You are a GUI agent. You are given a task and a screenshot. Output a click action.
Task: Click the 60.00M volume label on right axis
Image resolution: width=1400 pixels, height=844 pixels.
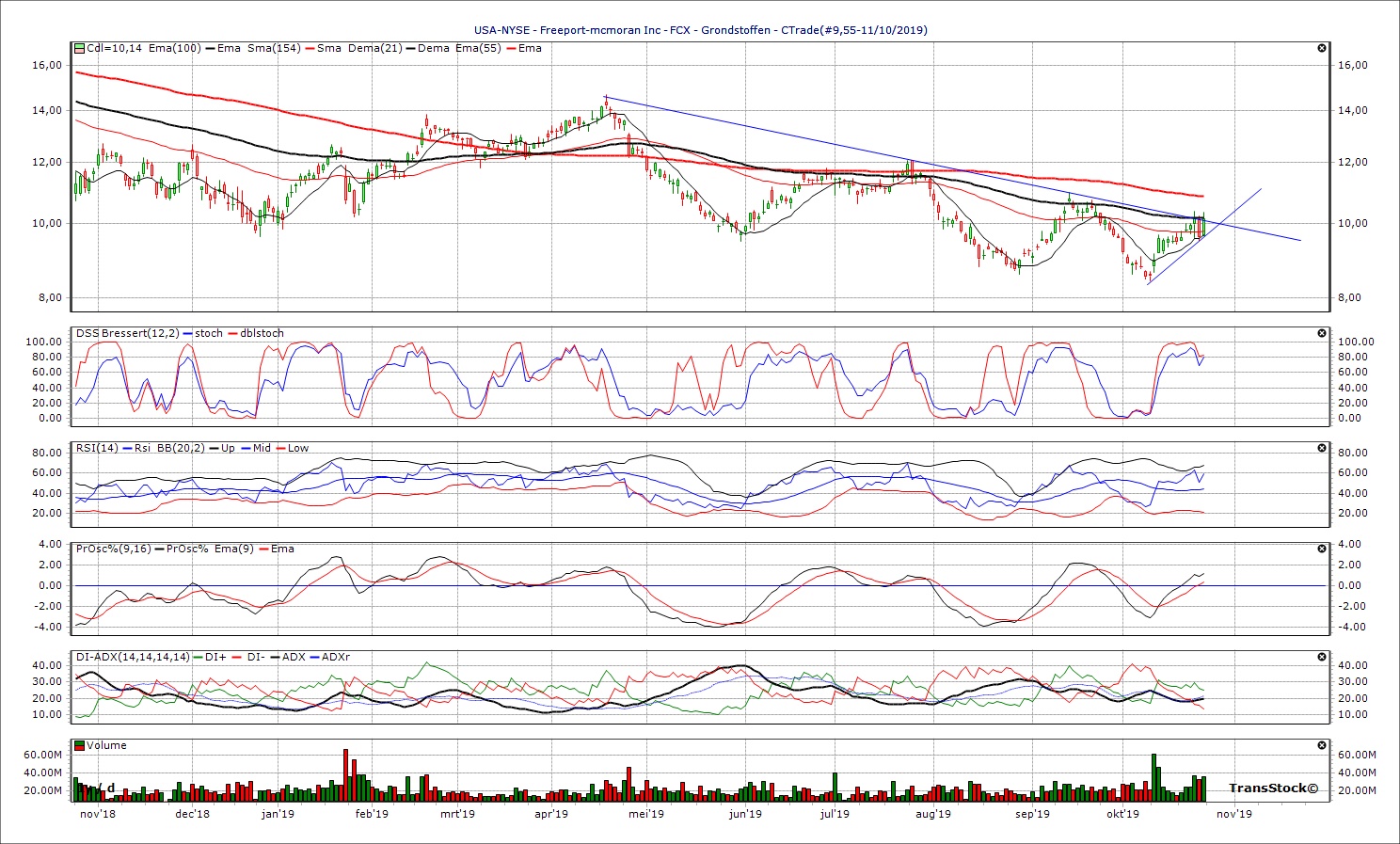coord(1357,755)
